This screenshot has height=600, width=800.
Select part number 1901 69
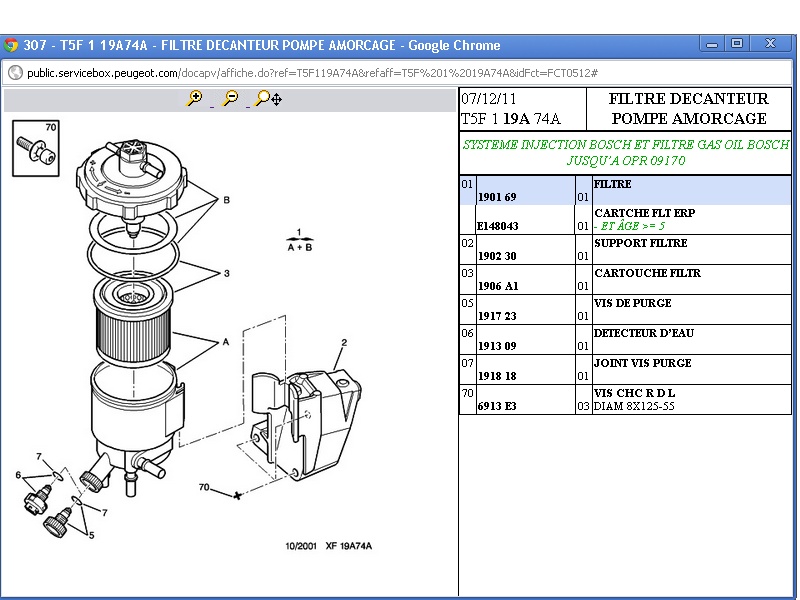(x=497, y=197)
